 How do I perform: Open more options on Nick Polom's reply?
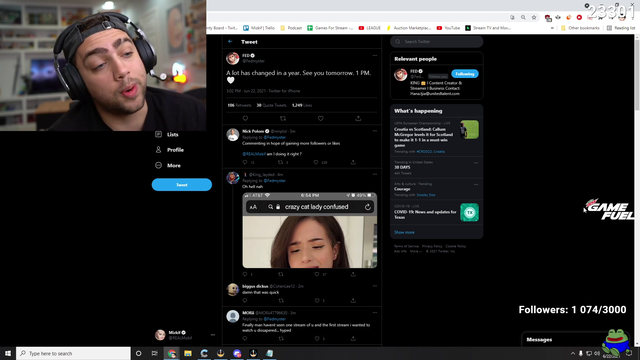pyautogui.click(x=375, y=131)
